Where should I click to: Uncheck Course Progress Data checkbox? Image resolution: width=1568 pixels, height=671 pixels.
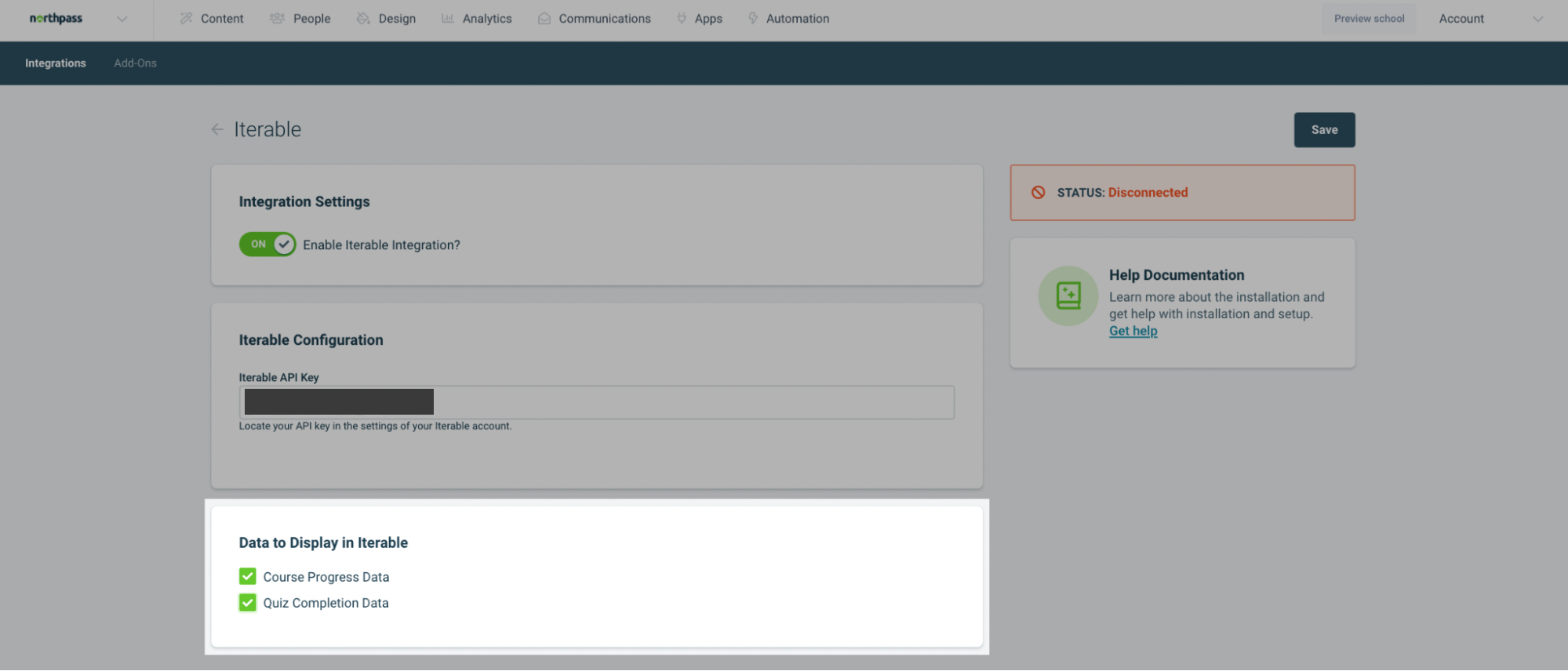[x=248, y=577]
